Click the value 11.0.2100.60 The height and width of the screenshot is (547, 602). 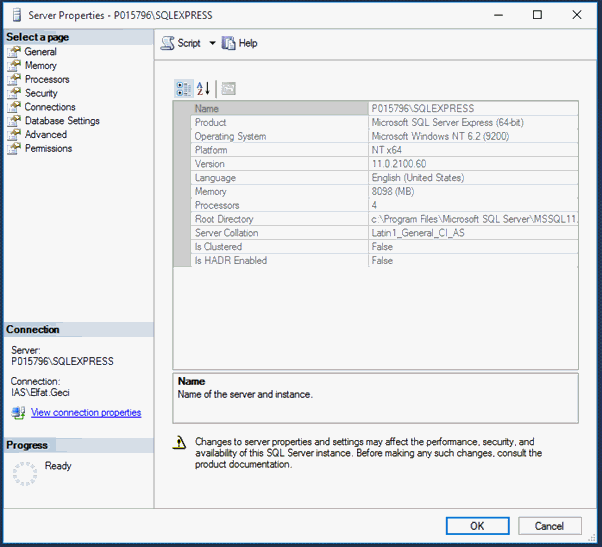click(399, 164)
